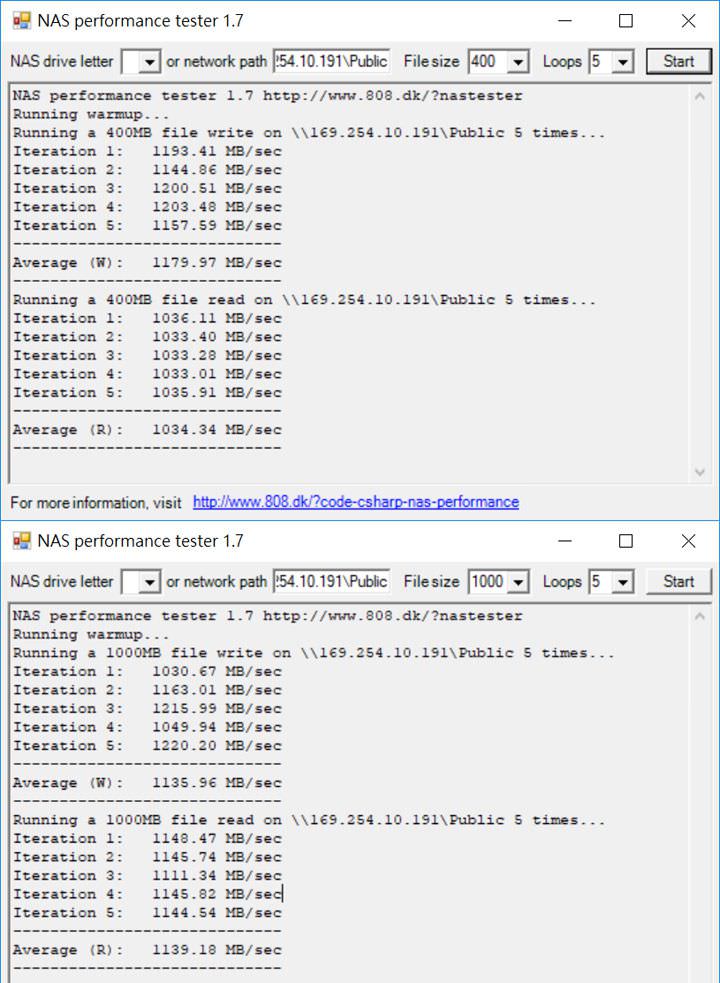Expand File size 1000 dropdown

click(518, 582)
